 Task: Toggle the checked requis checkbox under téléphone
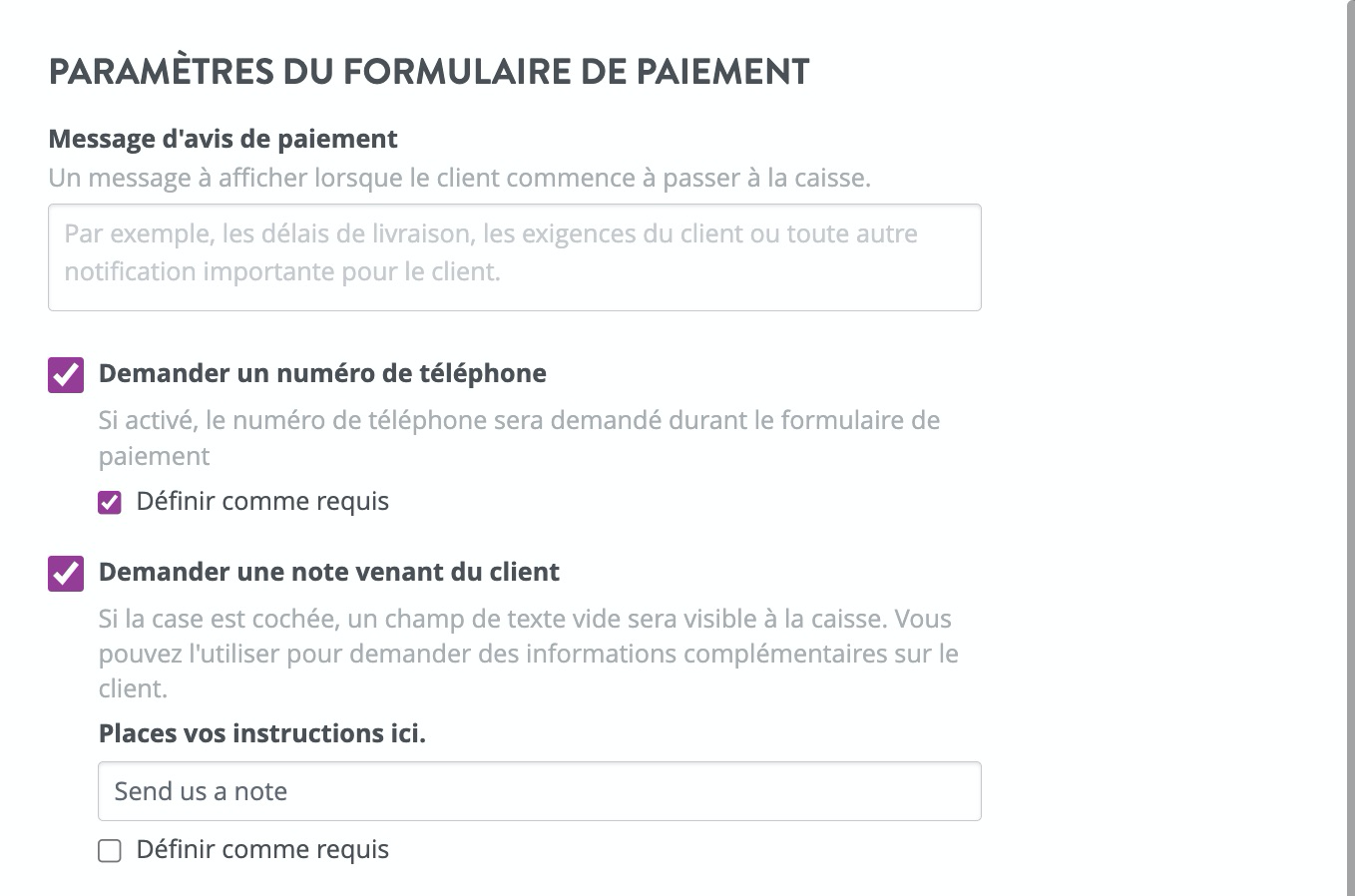point(109,502)
